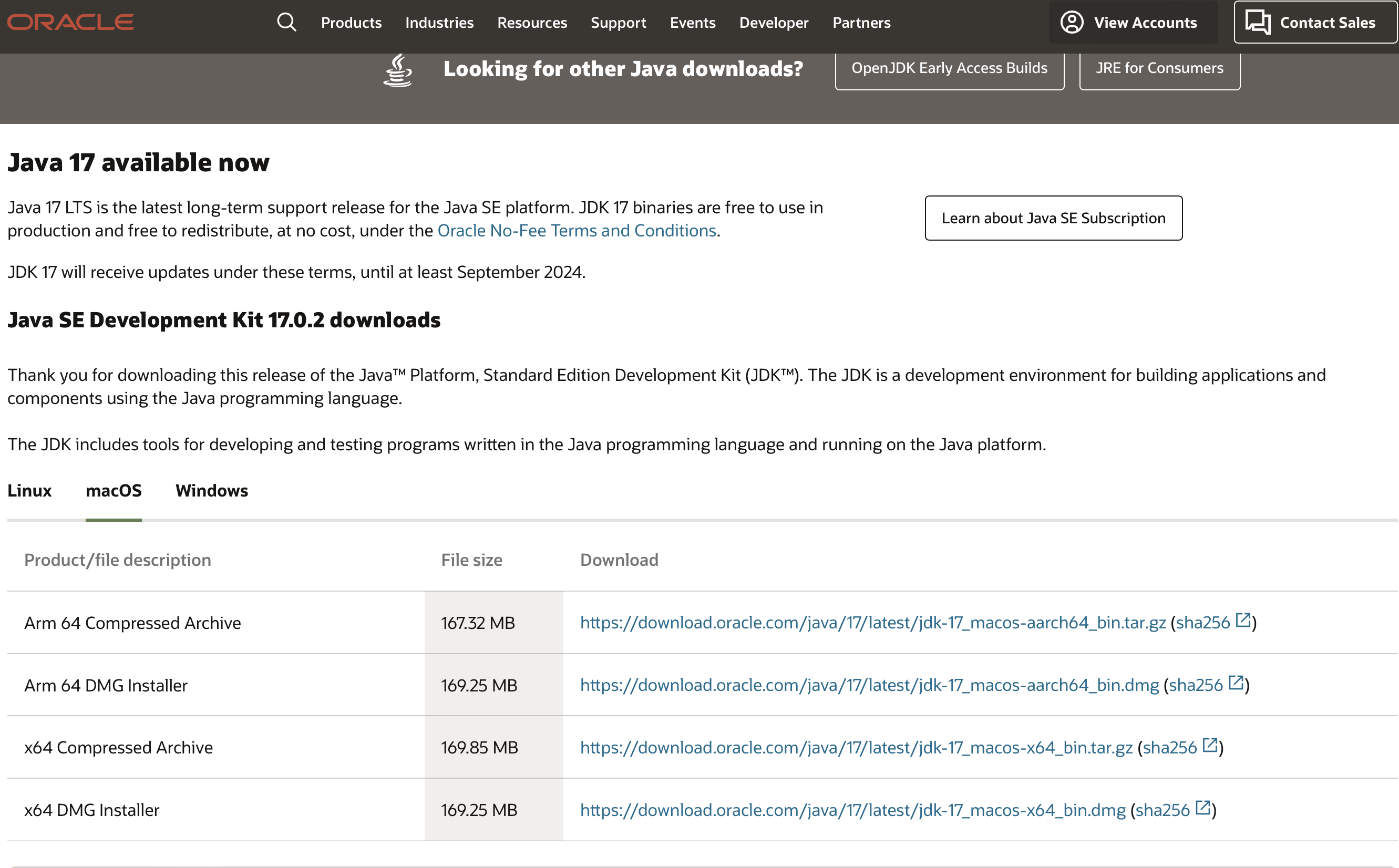Click 'Product/file description' column header
1399x868 pixels.
(x=118, y=560)
